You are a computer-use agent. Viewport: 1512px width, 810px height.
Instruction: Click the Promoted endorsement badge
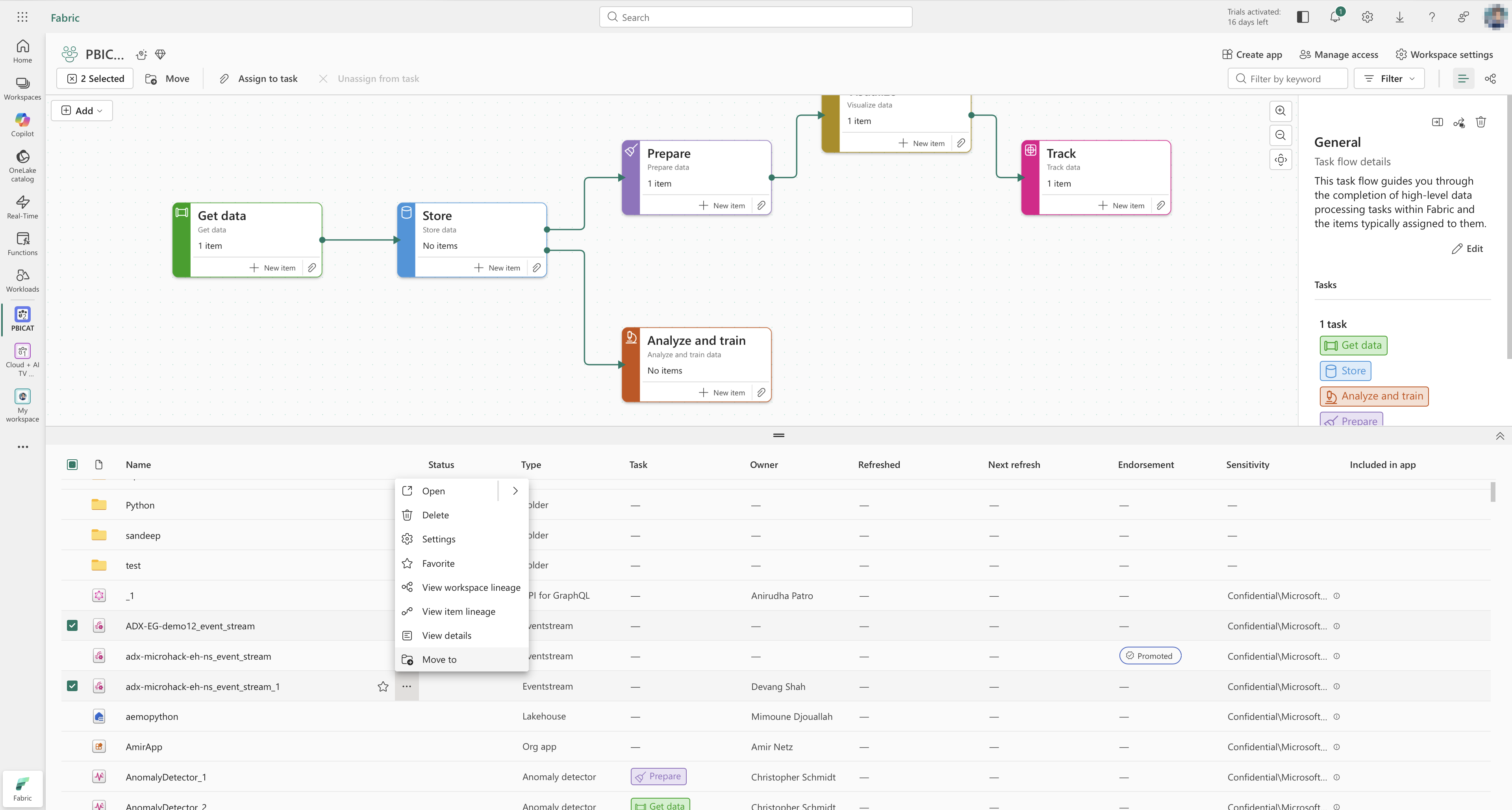click(x=1150, y=656)
